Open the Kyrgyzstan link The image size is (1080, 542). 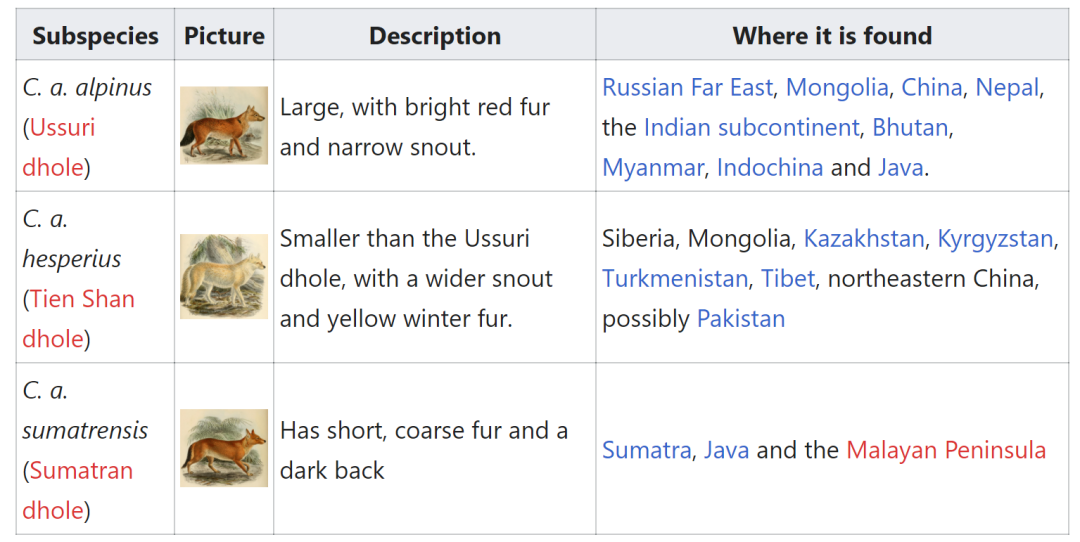coord(995,239)
